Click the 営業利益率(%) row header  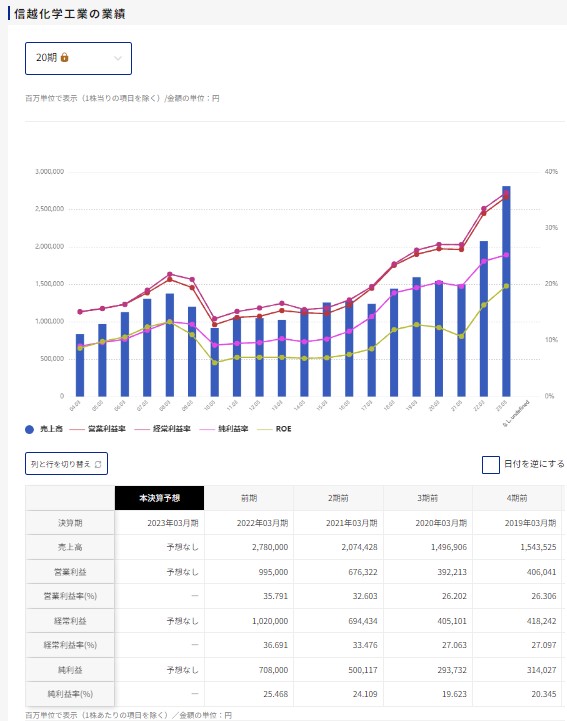(x=70, y=596)
